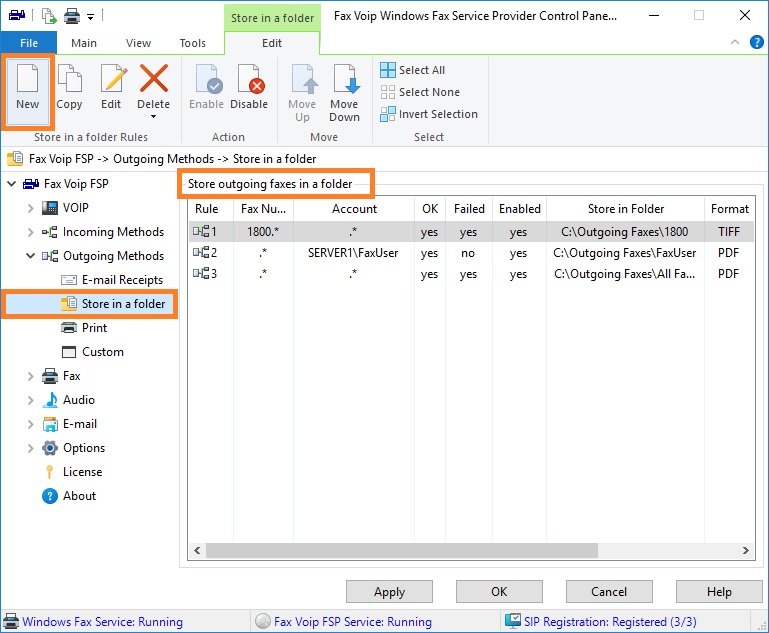Open the Delete dropdown arrow

point(154,117)
